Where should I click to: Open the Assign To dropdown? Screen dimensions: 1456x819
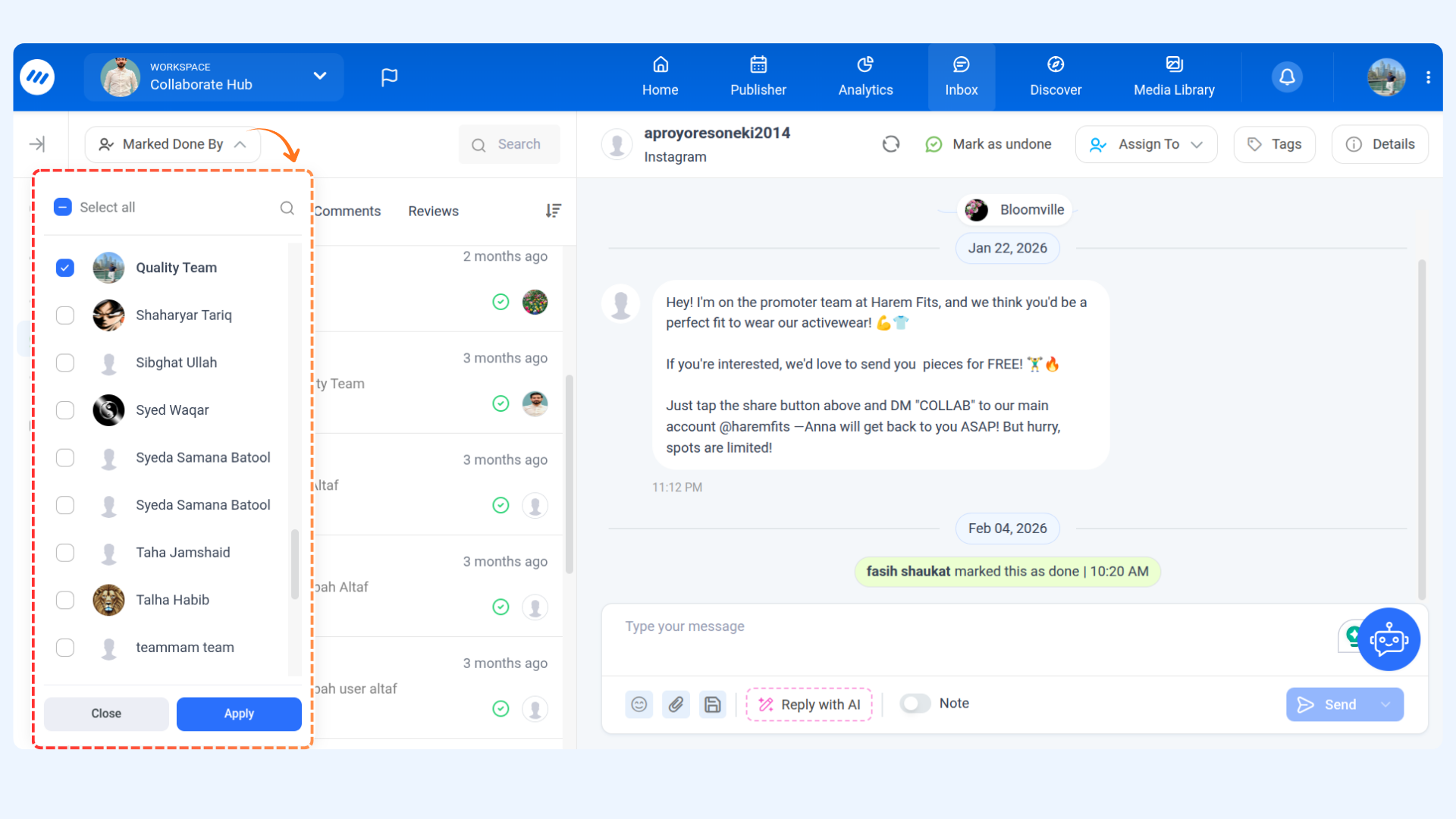pyautogui.click(x=1146, y=144)
